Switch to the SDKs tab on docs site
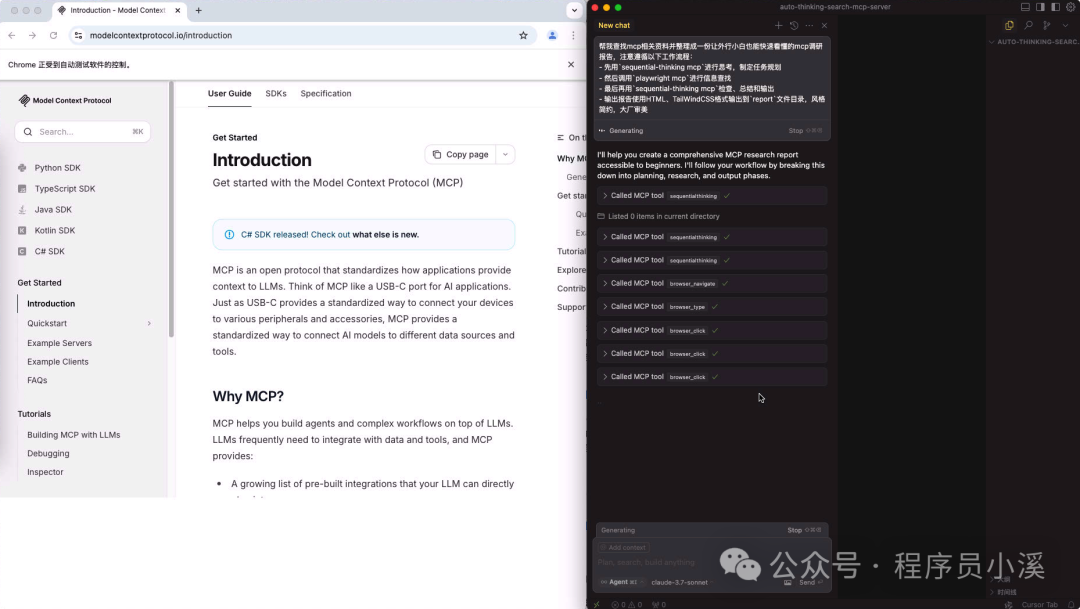1080x609 pixels. click(276, 93)
